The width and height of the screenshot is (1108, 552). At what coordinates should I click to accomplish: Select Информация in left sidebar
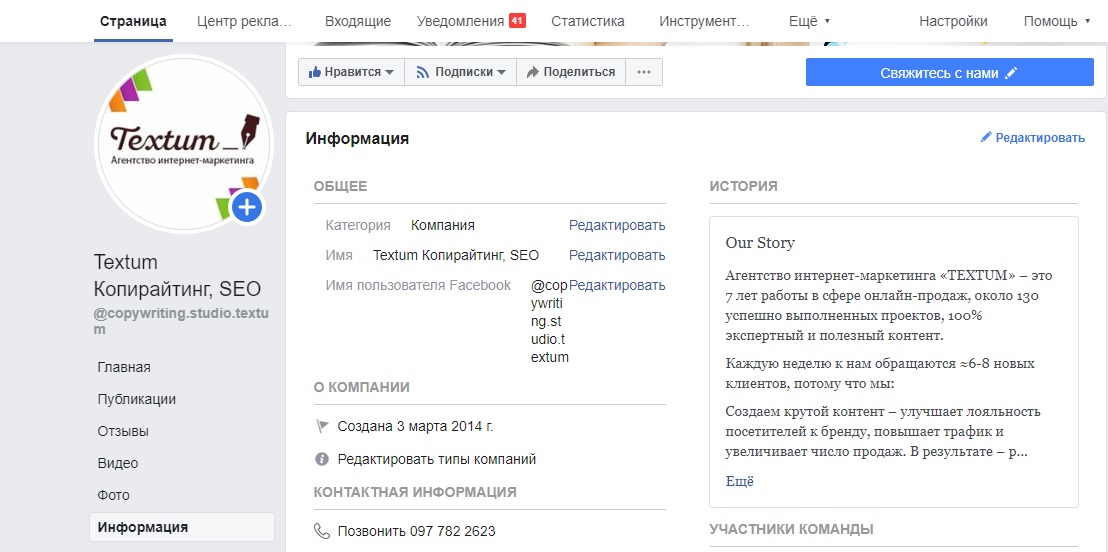tap(182, 527)
